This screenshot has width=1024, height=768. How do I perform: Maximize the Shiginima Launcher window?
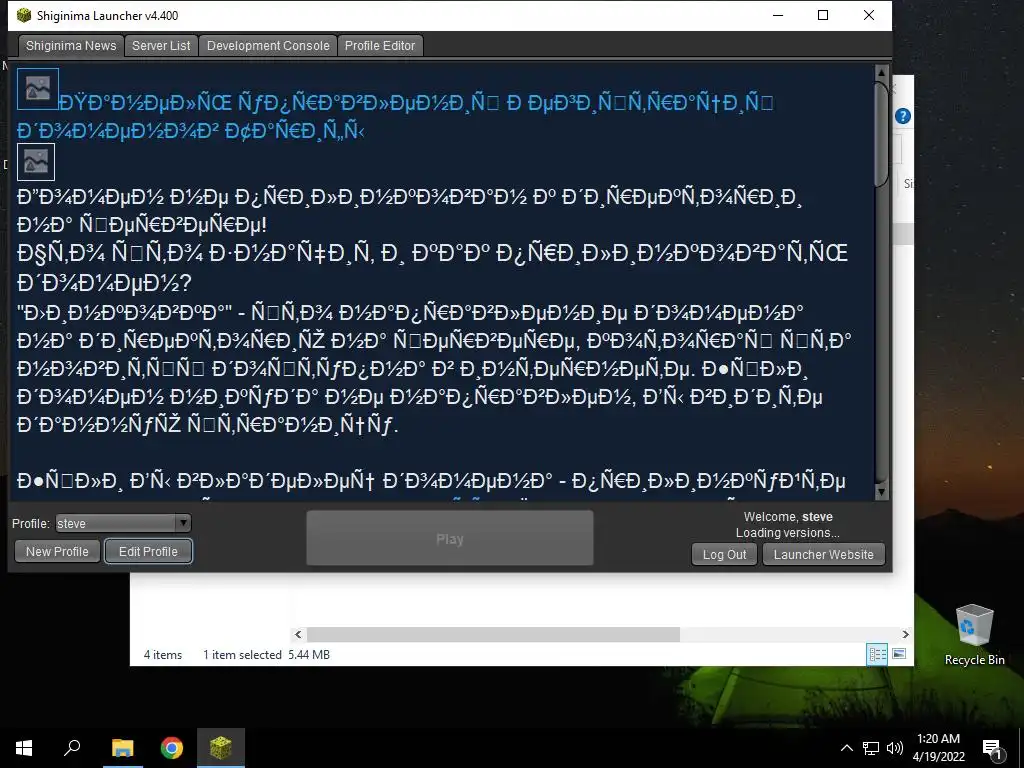coord(823,15)
